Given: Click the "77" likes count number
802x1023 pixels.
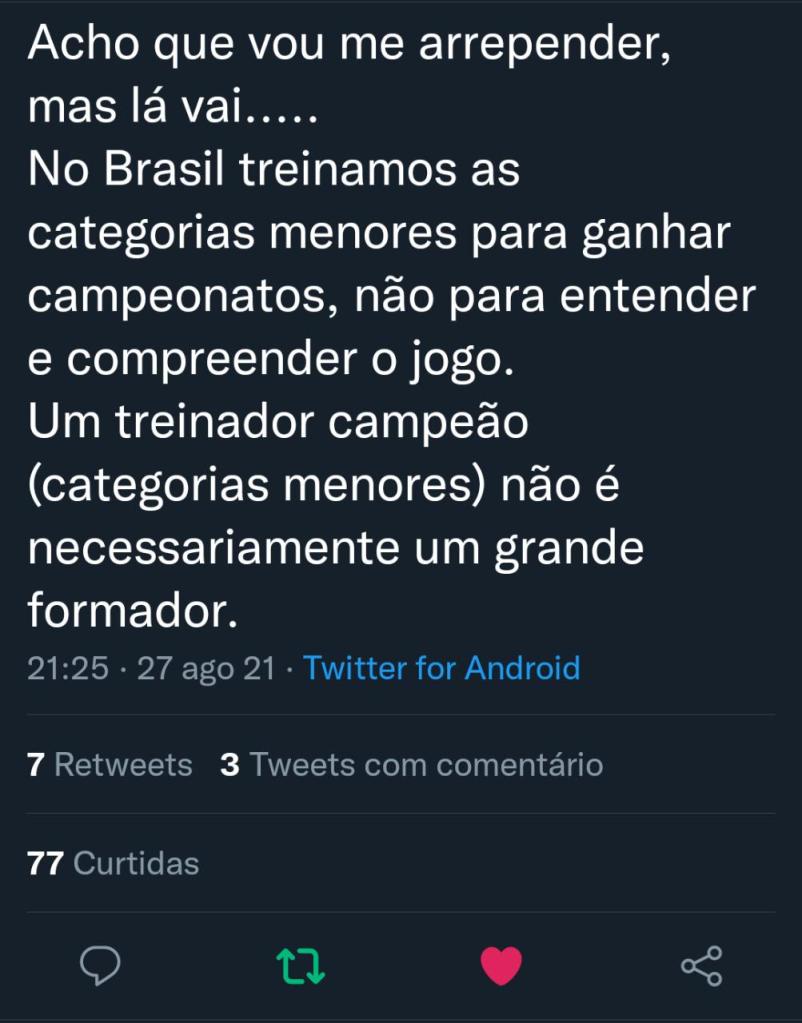Looking at the screenshot, I should click(x=46, y=863).
